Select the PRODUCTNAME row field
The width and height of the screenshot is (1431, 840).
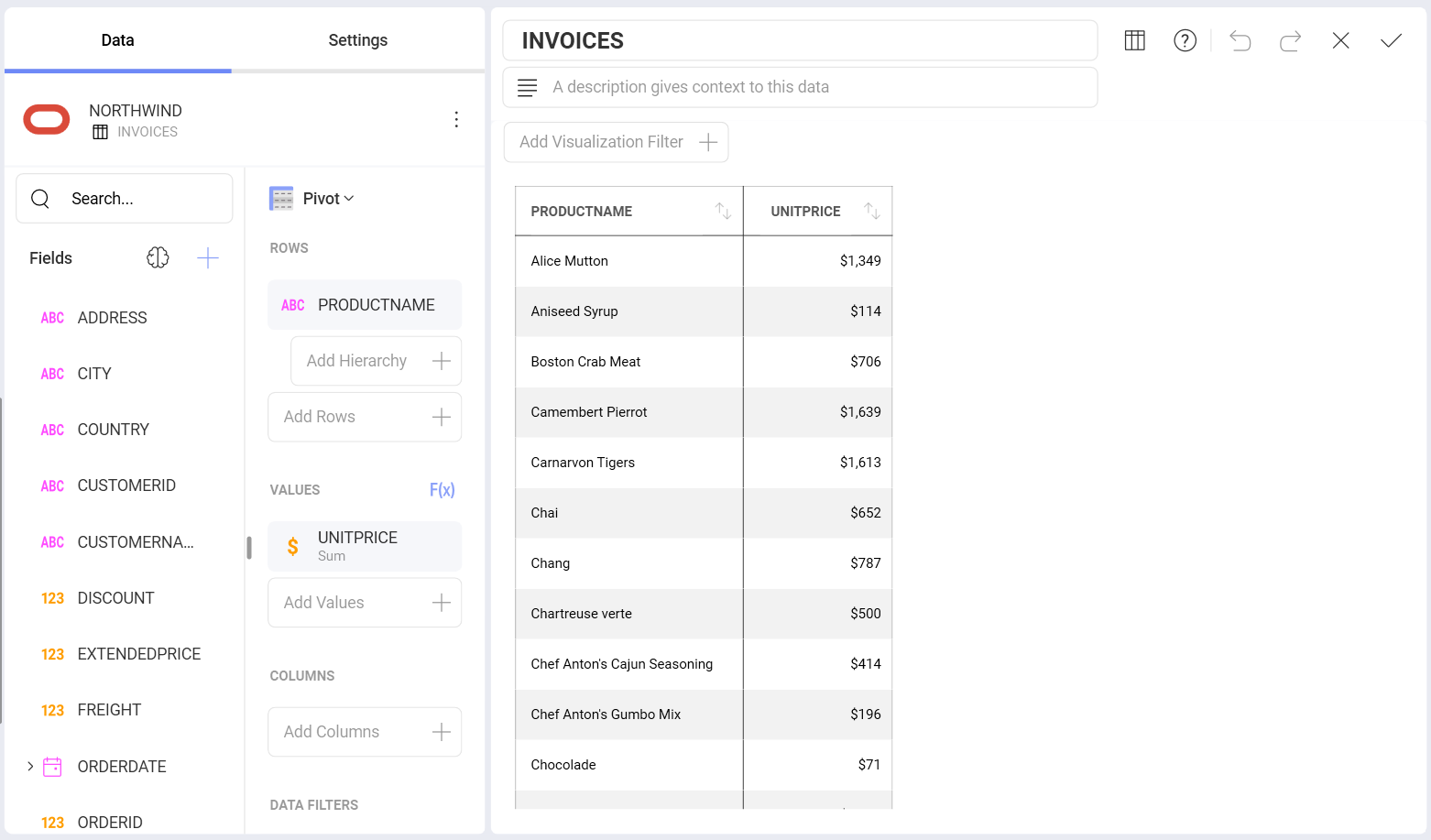coord(365,305)
